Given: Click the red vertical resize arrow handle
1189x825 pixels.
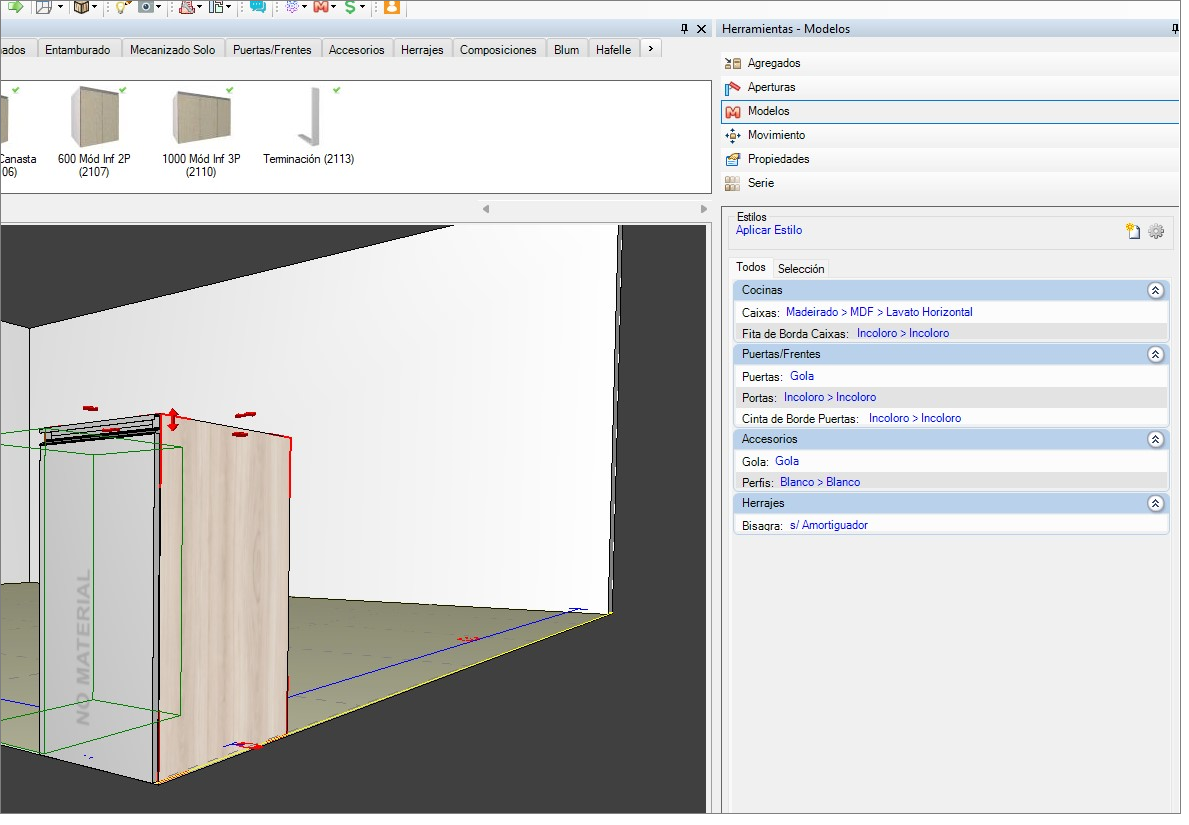Looking at the screenshot, I should point(173,420).
